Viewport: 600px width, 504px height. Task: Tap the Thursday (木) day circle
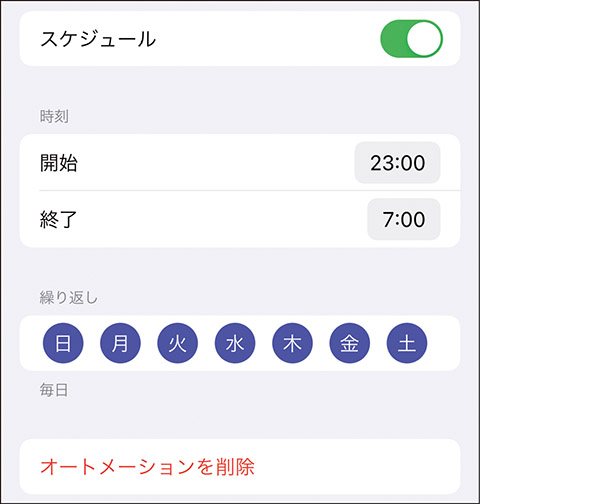pos(292,344)
